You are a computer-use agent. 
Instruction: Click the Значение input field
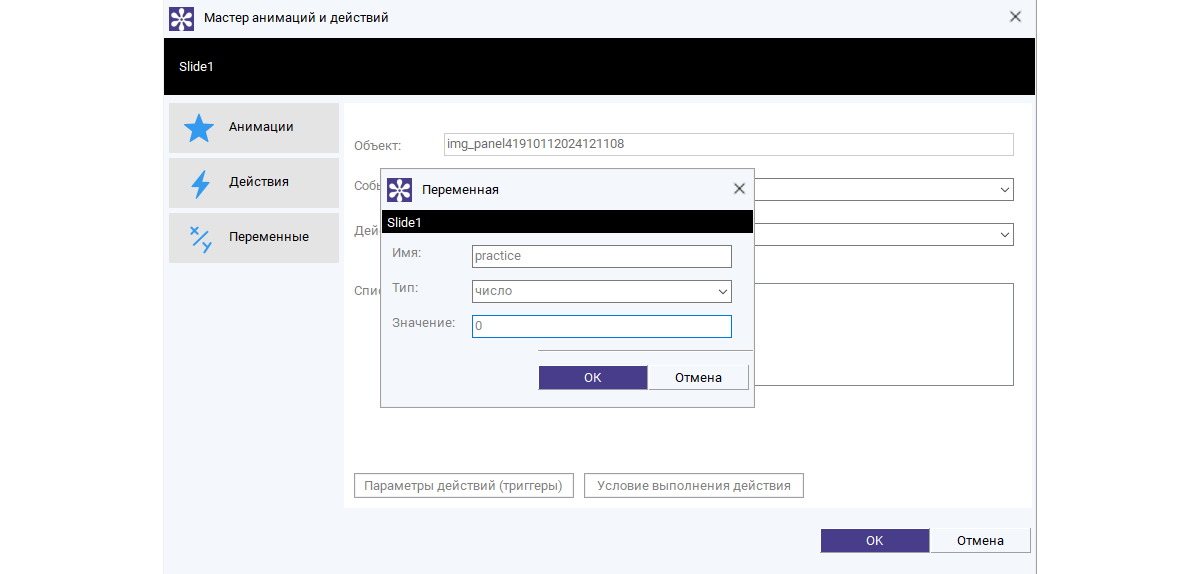tap(602, 327)
